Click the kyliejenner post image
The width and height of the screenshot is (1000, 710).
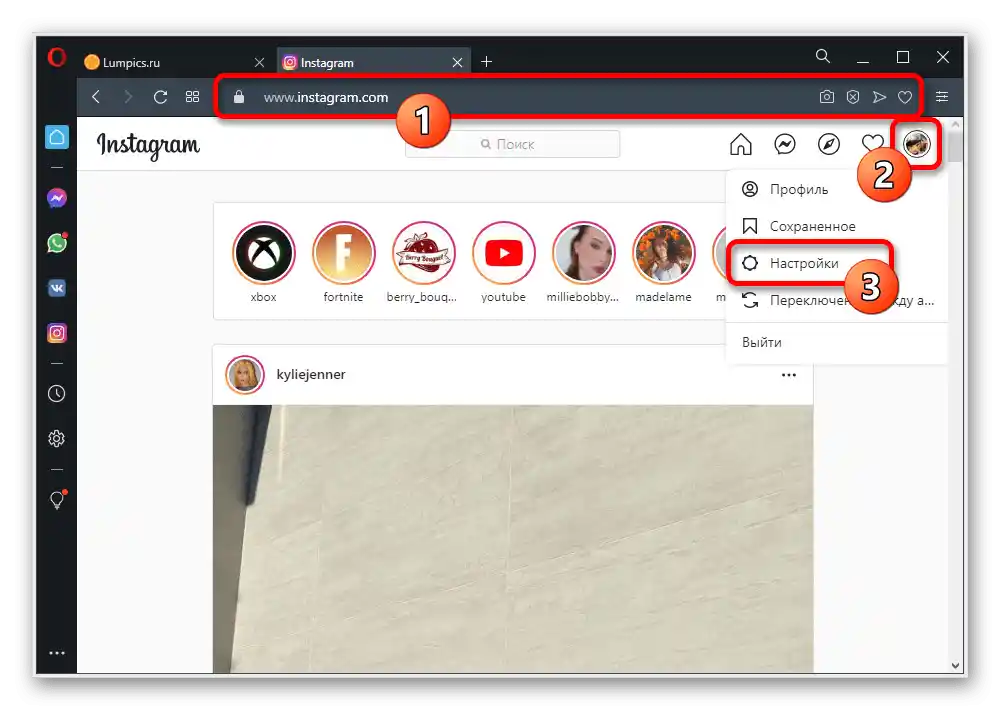513,539
